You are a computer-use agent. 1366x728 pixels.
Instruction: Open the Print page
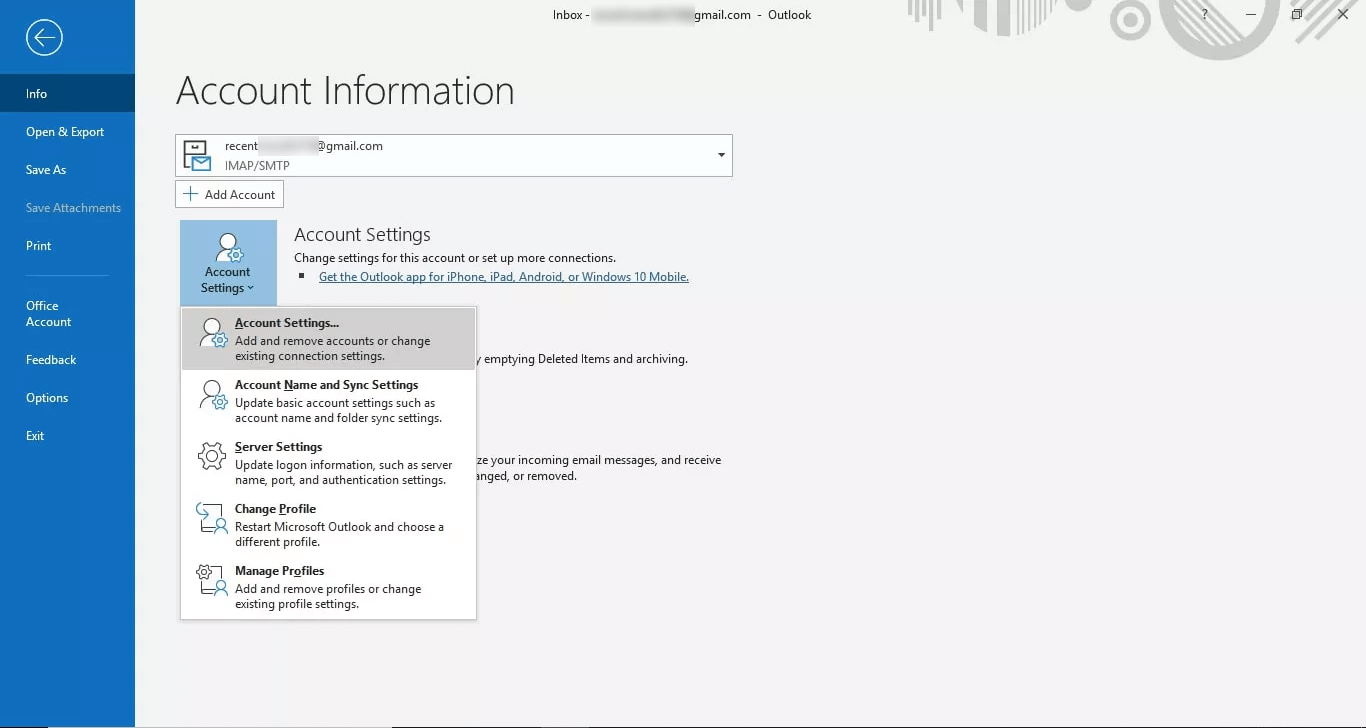click(x=67, y=245)
